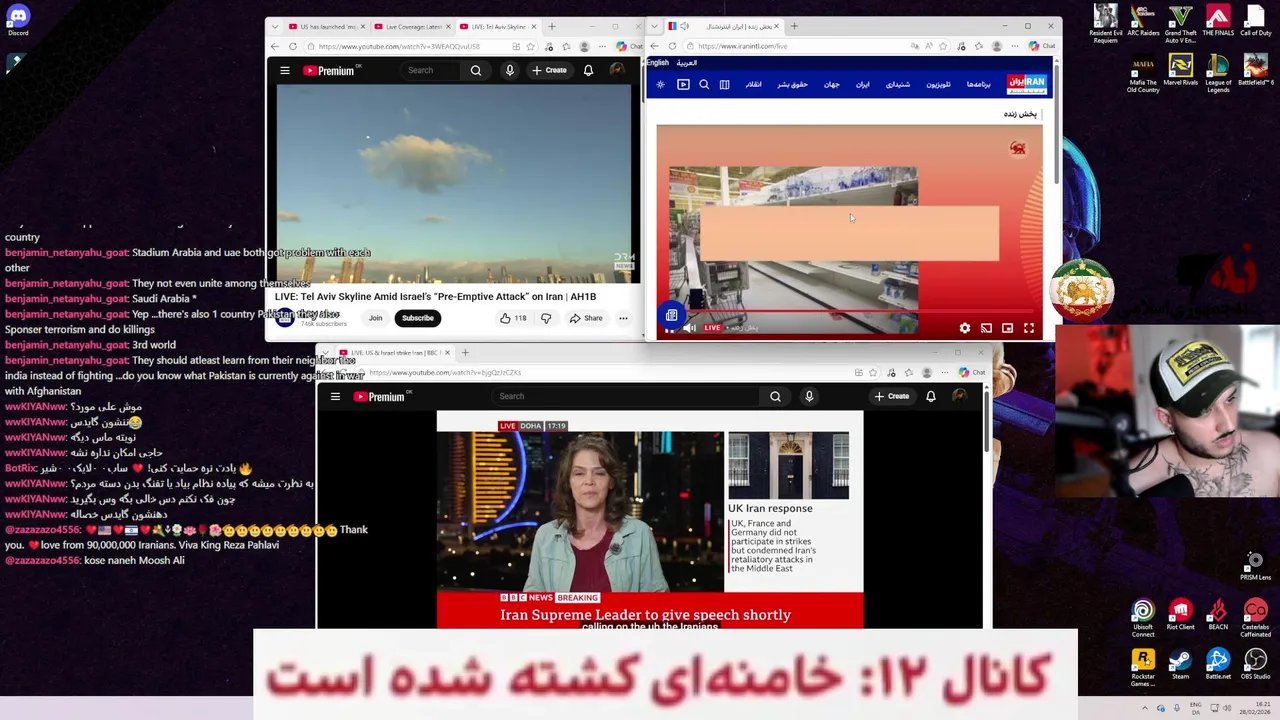Launch the Riot Client shortcut
Viewport: 1280px width, 720px height.
[1180, 615]
